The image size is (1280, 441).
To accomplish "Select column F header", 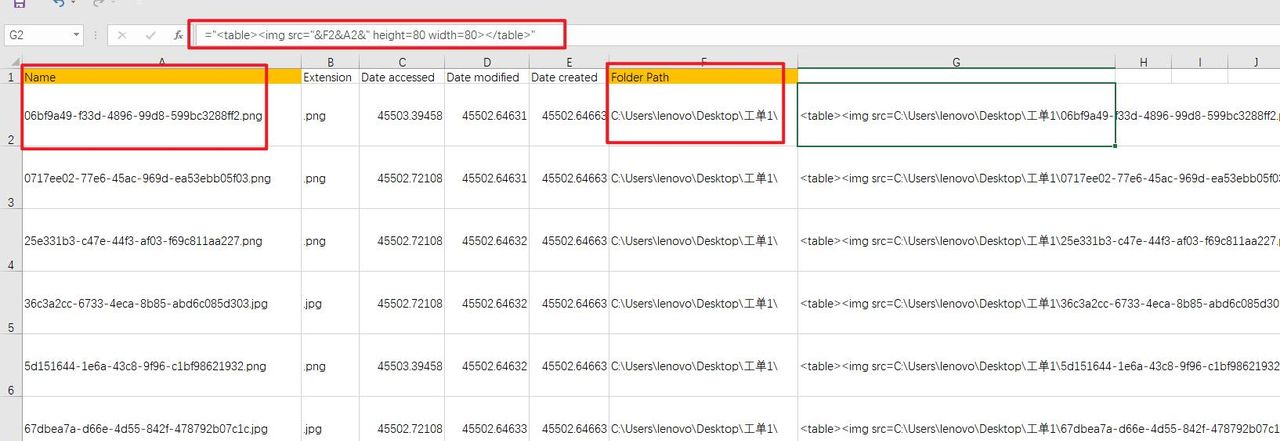I will click(703, 62).
